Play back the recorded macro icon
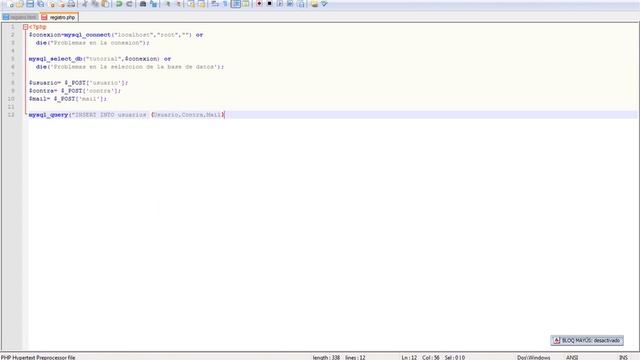 (280, 4)
